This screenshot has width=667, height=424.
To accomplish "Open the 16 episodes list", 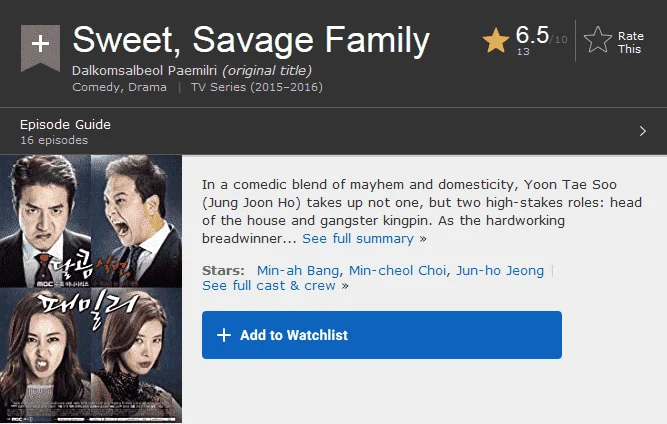I will pyautogui.click(x=54, y=140).
